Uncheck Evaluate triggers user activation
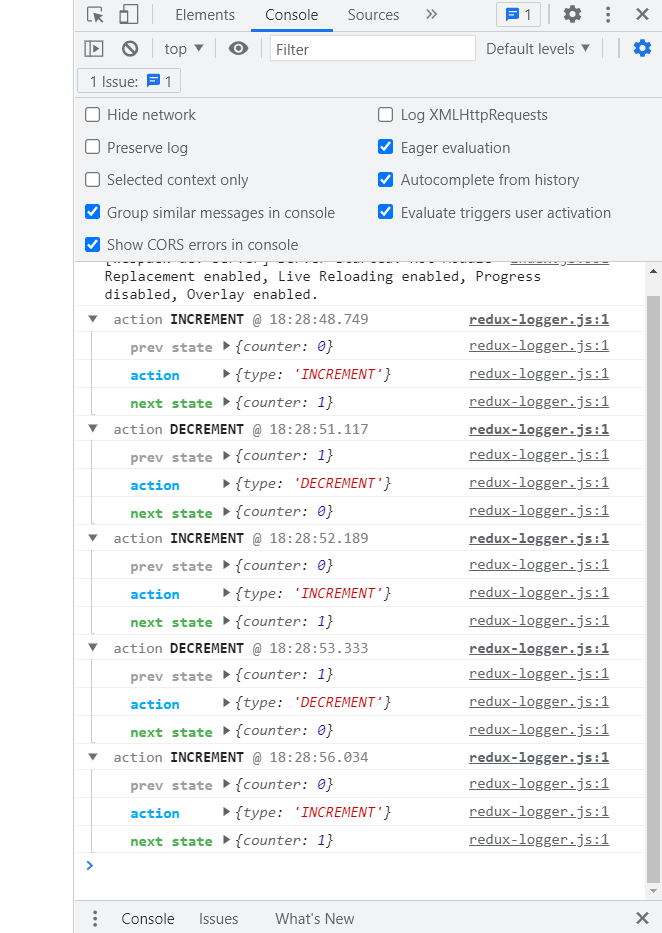 click(x=385, y=212)
